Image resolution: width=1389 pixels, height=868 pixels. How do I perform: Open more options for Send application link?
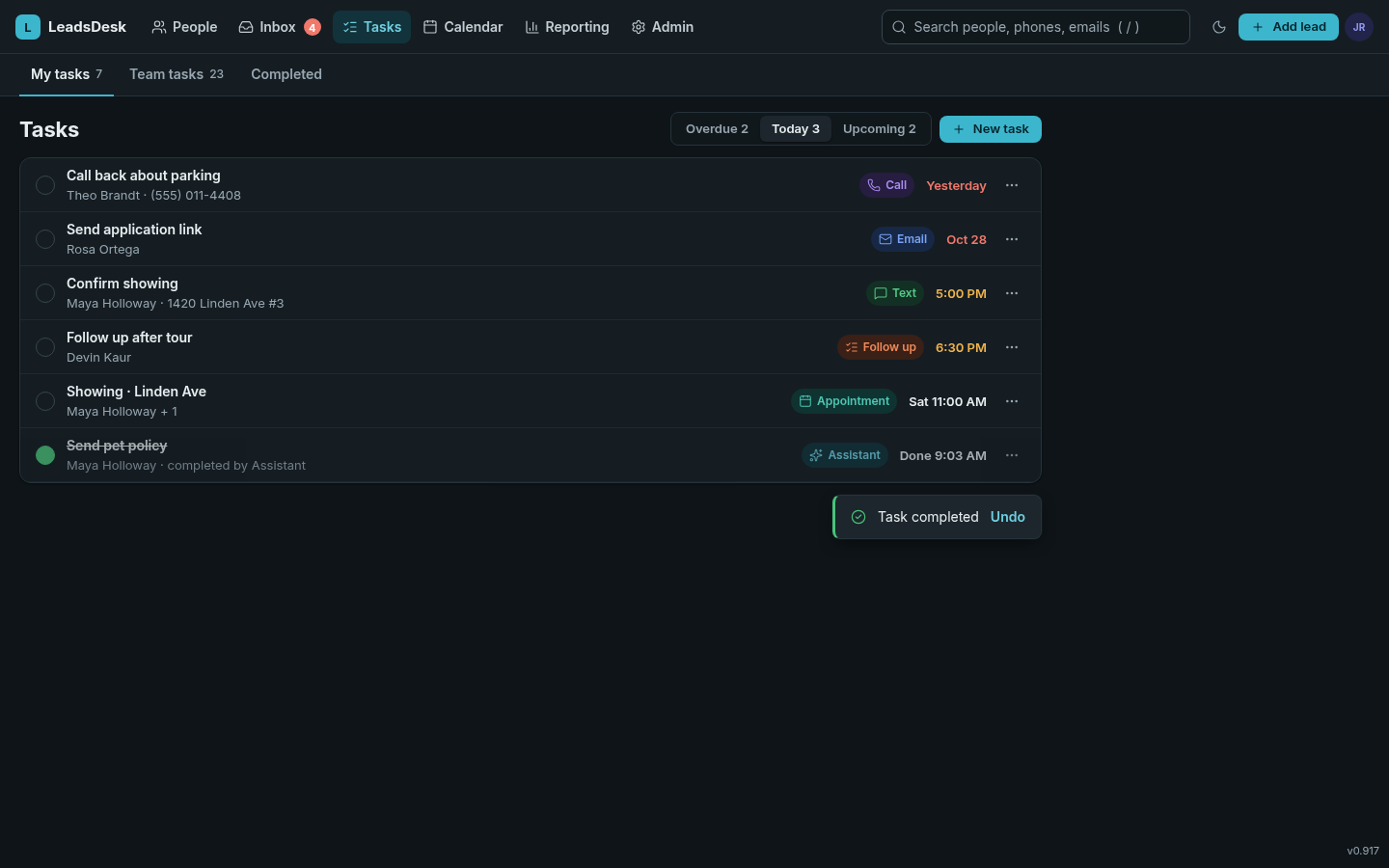[1012, 239]
